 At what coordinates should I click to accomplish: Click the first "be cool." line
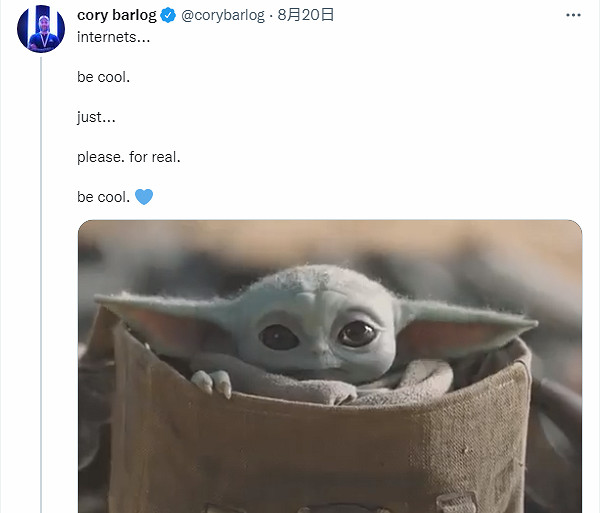point(103,76)
